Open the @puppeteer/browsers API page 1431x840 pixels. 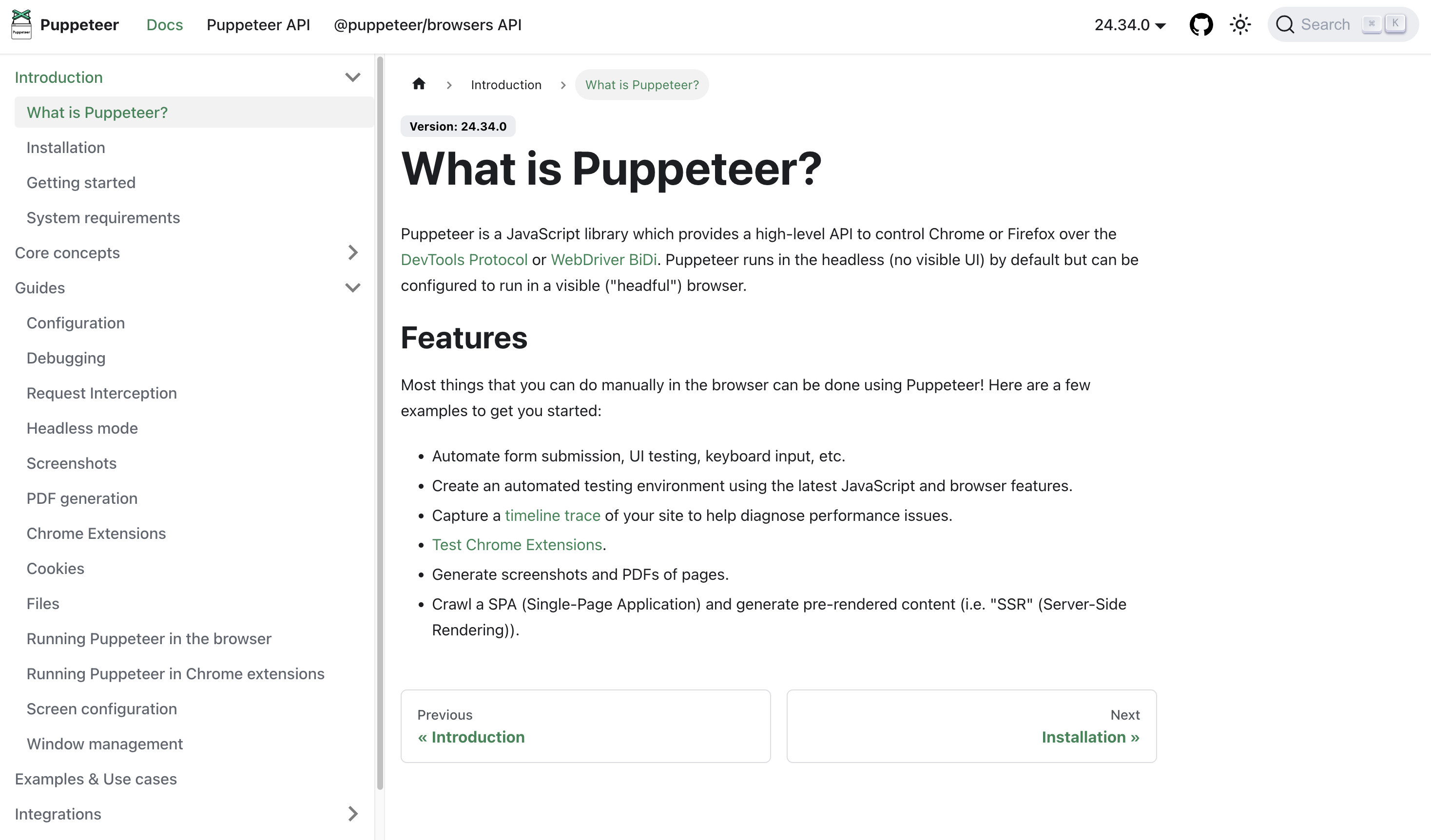427,24
